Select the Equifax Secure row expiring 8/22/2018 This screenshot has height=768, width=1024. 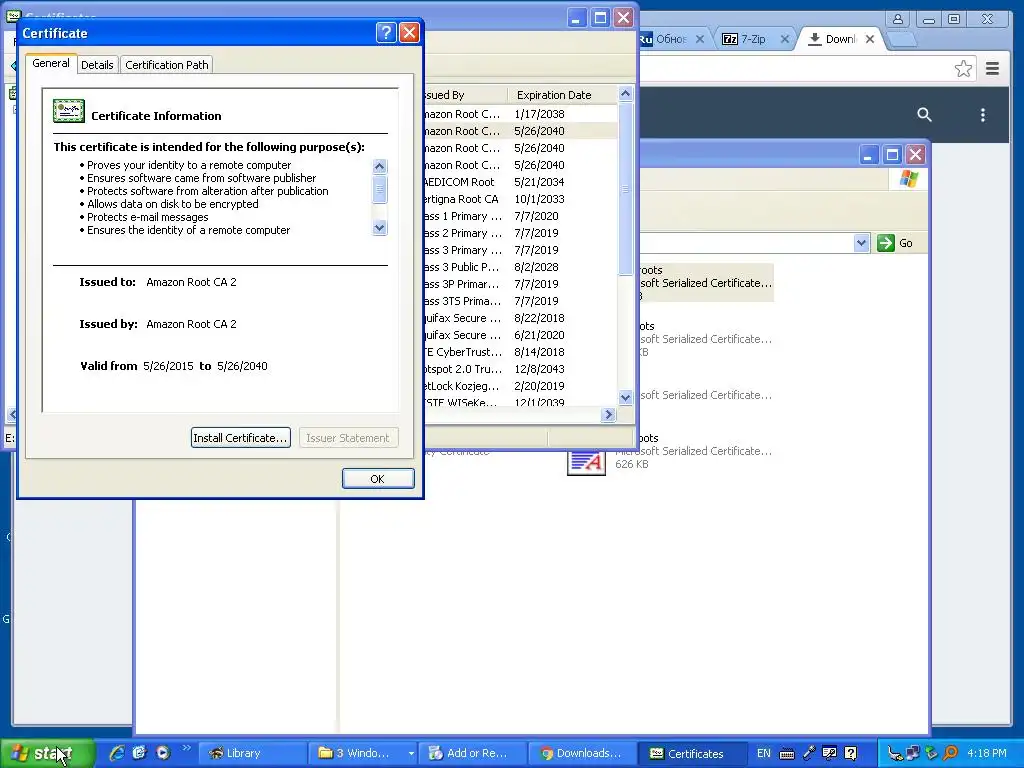(x=520, y=317)
